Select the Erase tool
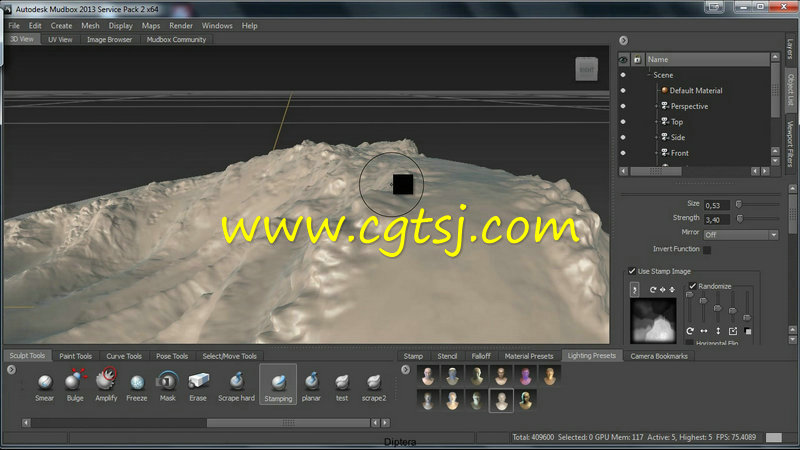Image resolution: width=800 pixels, height=450 pixels. pos(198,387)
